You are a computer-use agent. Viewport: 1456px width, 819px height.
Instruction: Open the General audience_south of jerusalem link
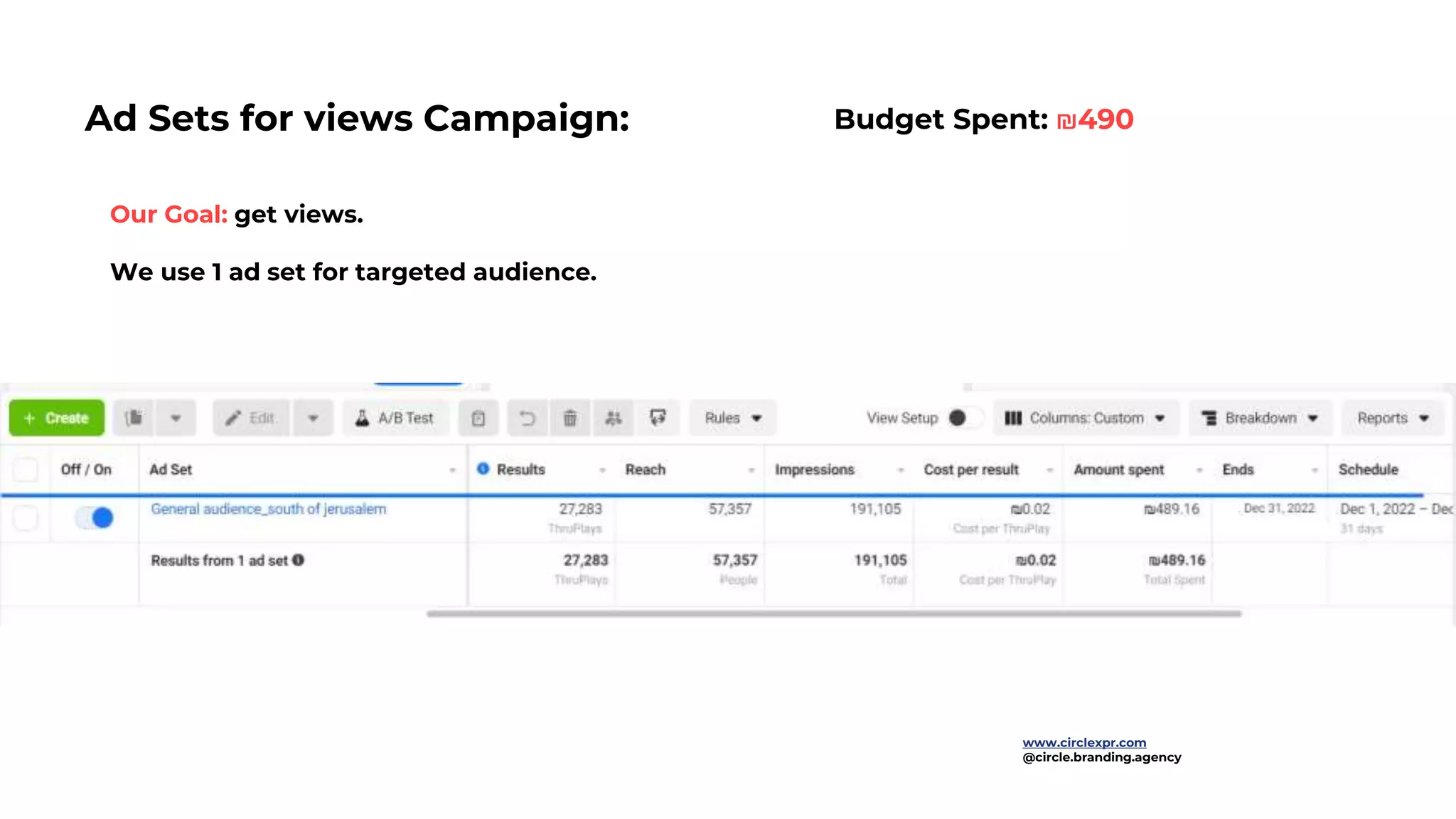pos(268,509)
